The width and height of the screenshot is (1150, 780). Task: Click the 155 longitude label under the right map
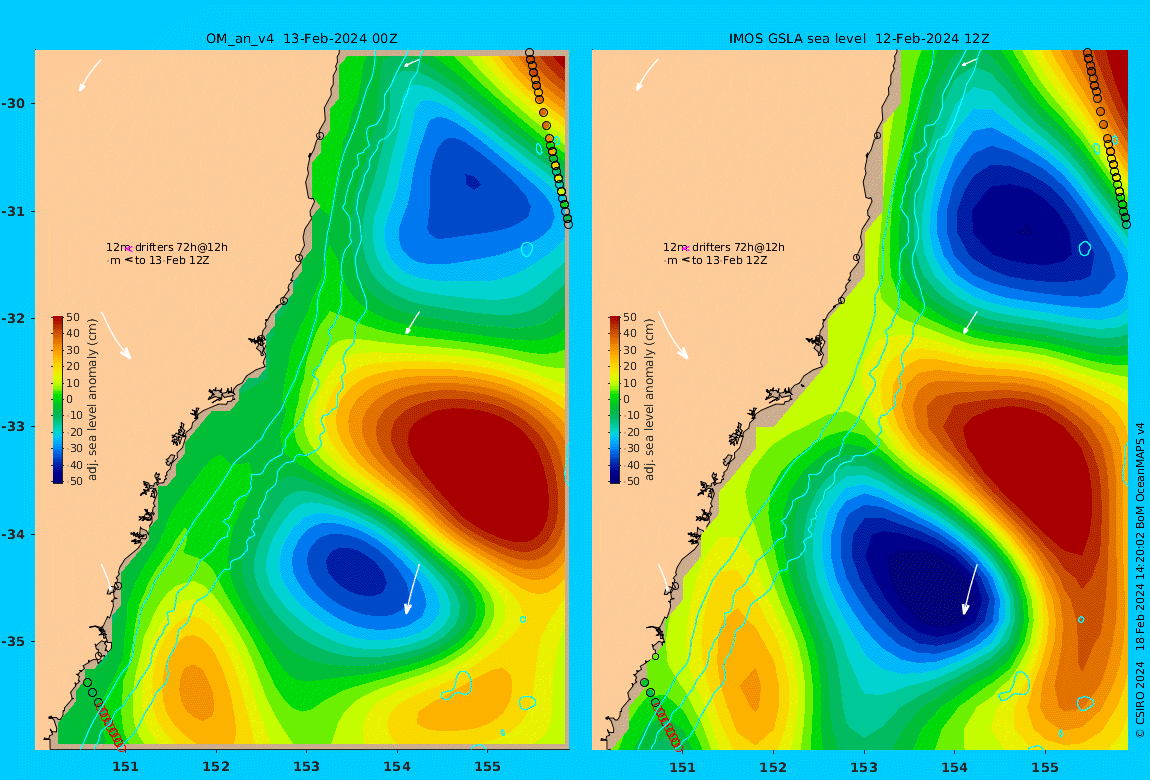[x=1045, y=767]
